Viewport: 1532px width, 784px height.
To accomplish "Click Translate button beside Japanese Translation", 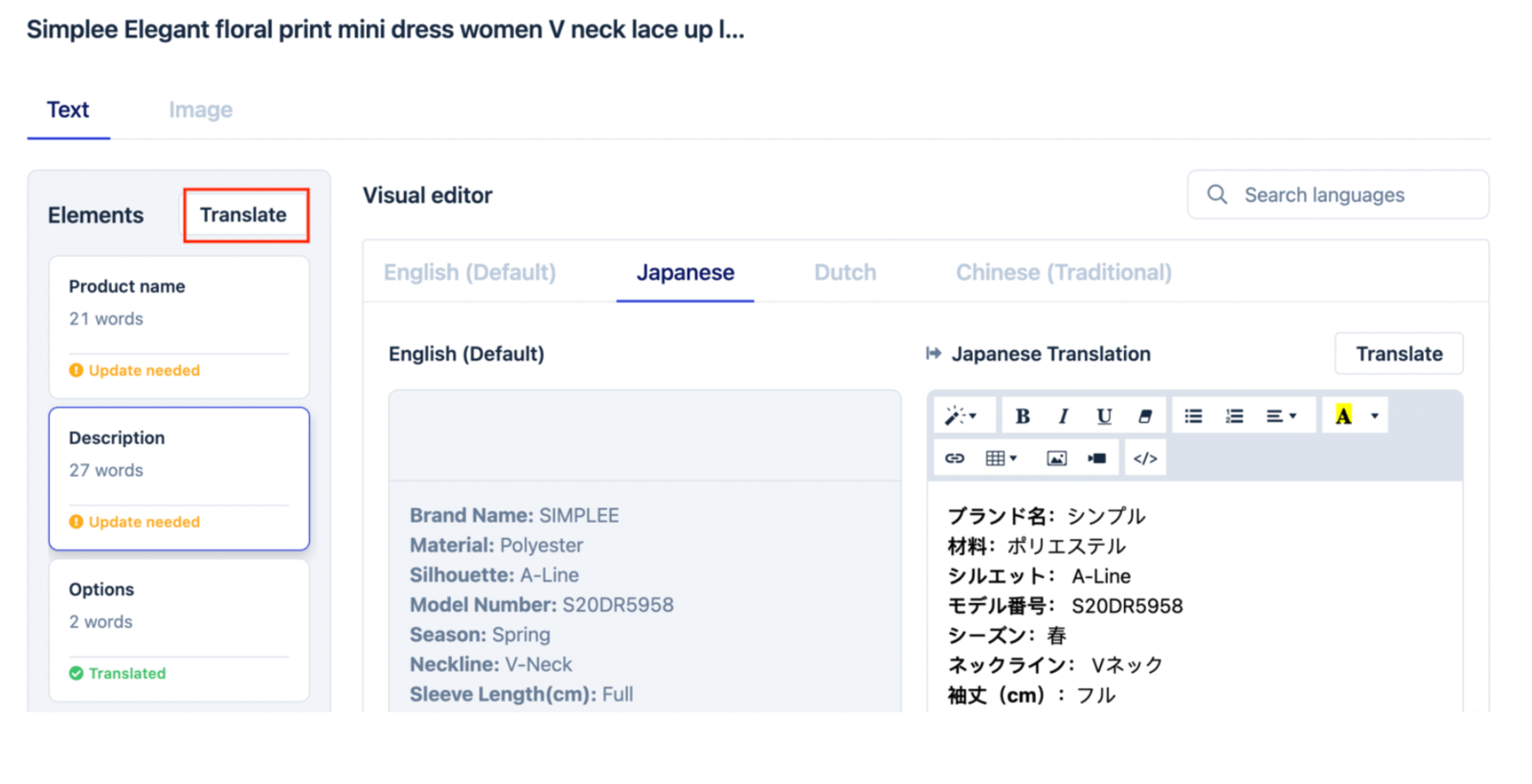I will [1399, 354].
